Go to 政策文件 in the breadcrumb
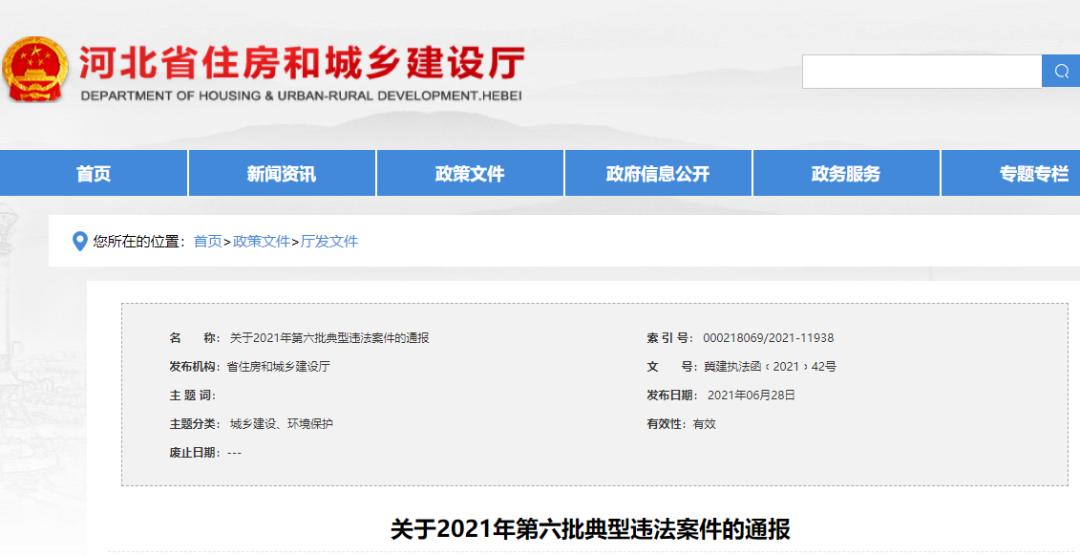 261,241
